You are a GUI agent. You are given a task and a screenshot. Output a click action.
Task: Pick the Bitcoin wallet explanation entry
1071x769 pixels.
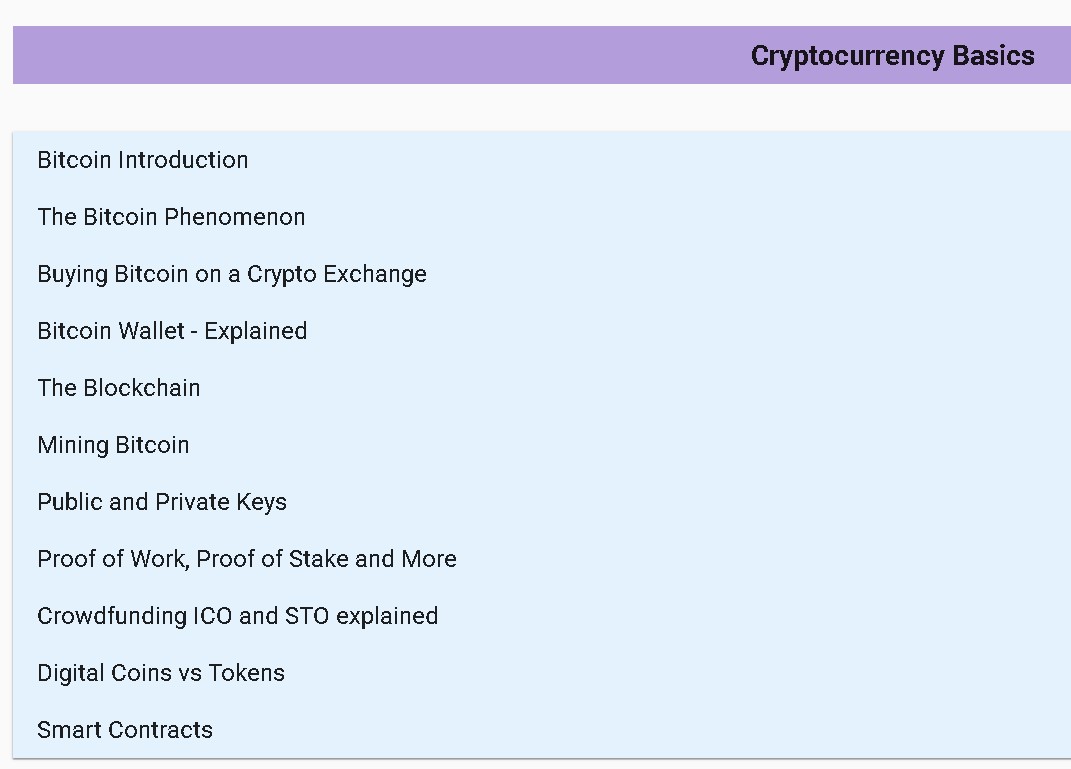(x=172, y=331)
